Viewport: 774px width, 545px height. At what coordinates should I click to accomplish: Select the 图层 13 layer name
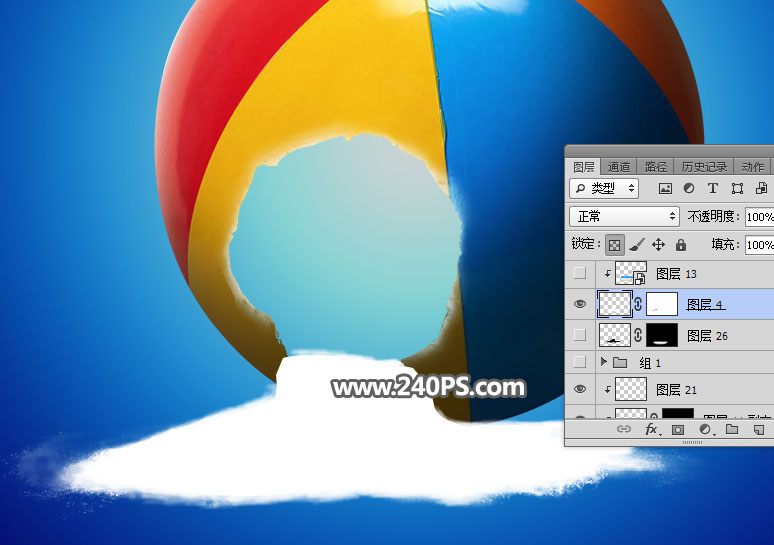(x=676, y=274)
